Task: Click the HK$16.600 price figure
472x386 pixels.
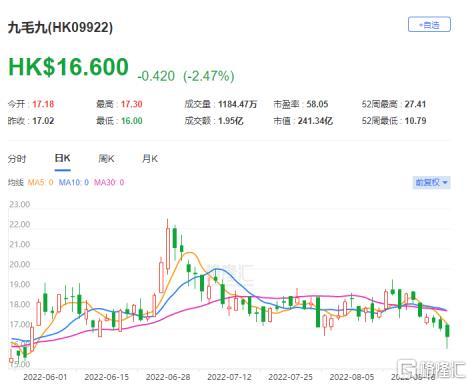Action: pos(68,67)
